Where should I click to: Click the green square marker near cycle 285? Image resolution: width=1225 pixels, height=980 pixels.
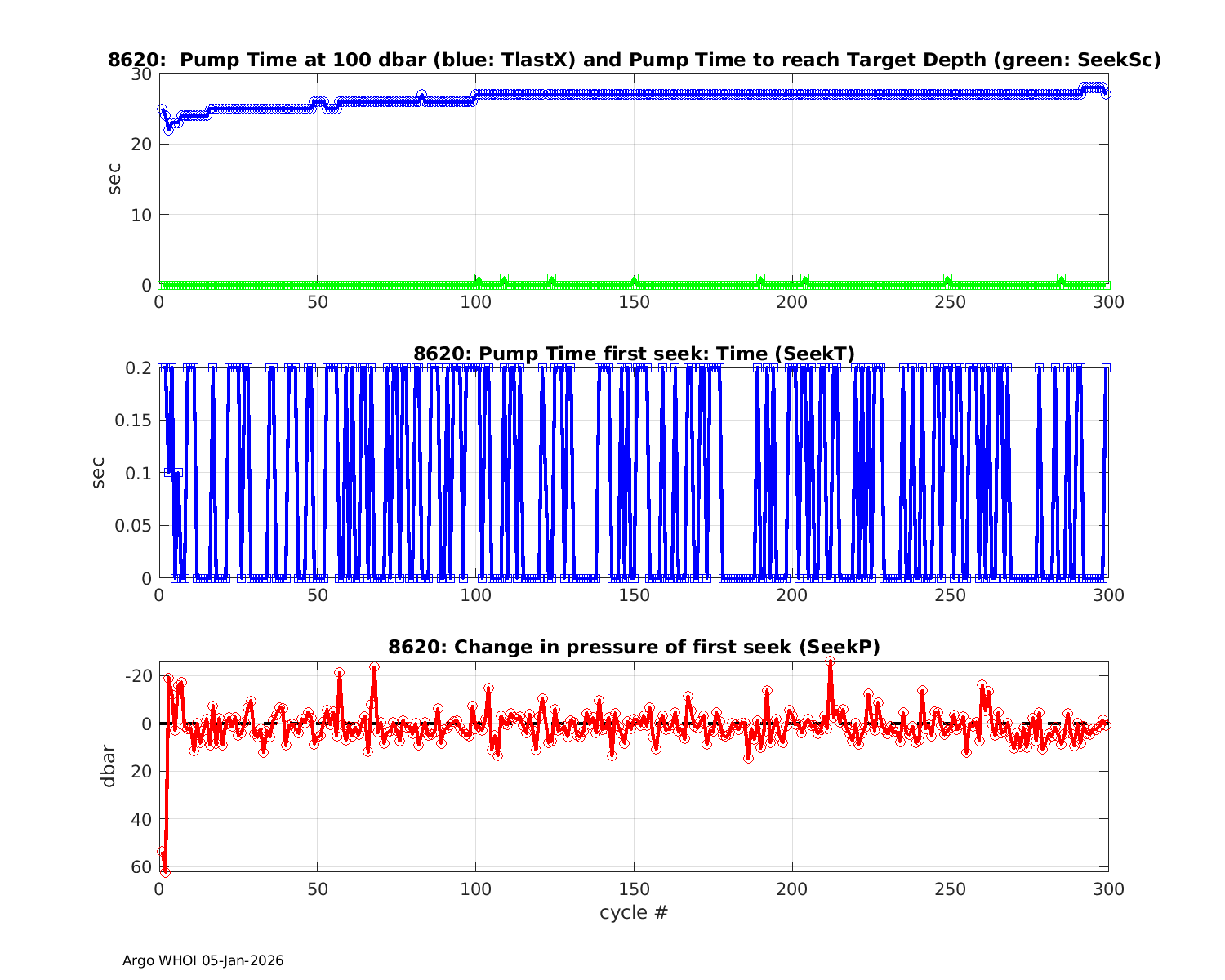tap(1061, 279)
